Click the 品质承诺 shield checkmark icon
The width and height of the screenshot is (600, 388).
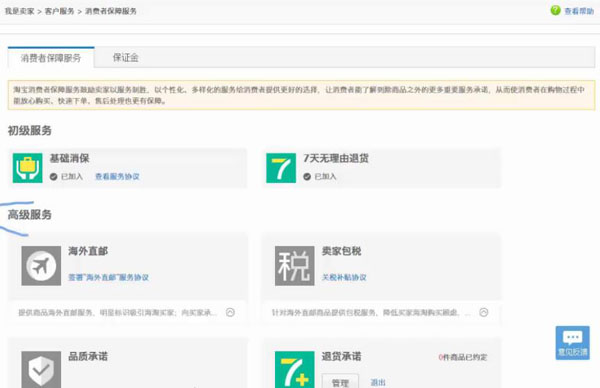point(41,370)
